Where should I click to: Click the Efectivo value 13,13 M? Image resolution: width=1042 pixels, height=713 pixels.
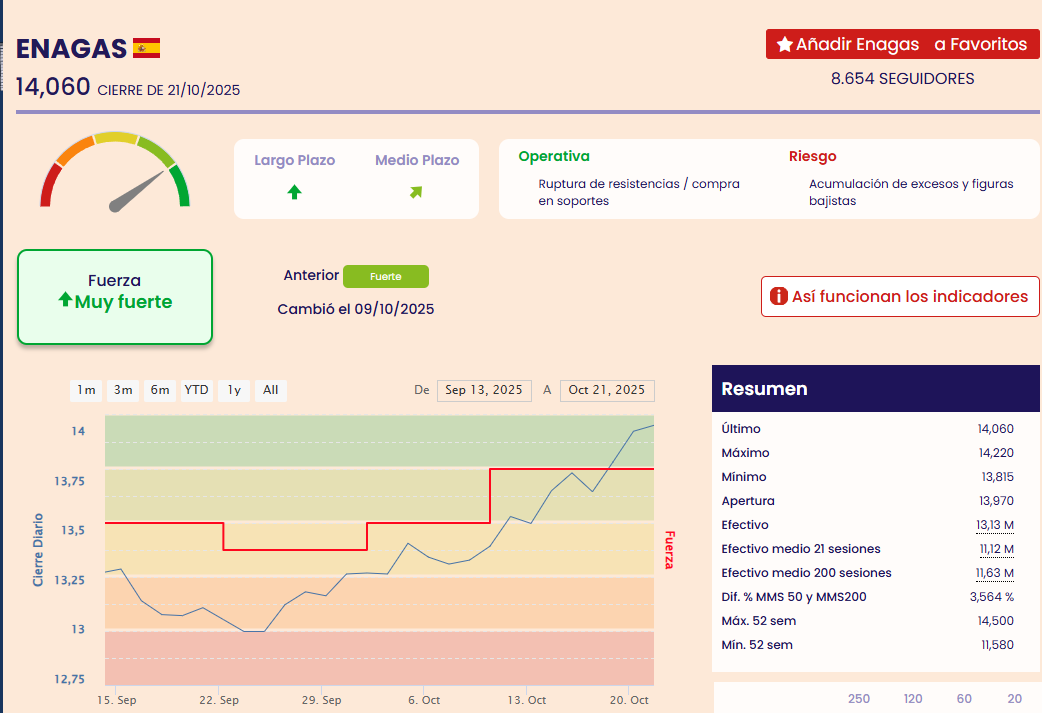(994, 525)
